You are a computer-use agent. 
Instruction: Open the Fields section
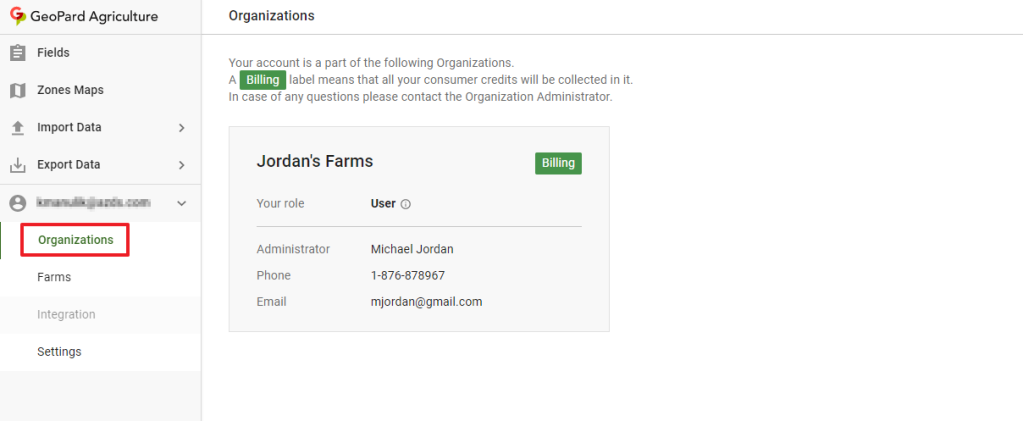coord(53,53)
